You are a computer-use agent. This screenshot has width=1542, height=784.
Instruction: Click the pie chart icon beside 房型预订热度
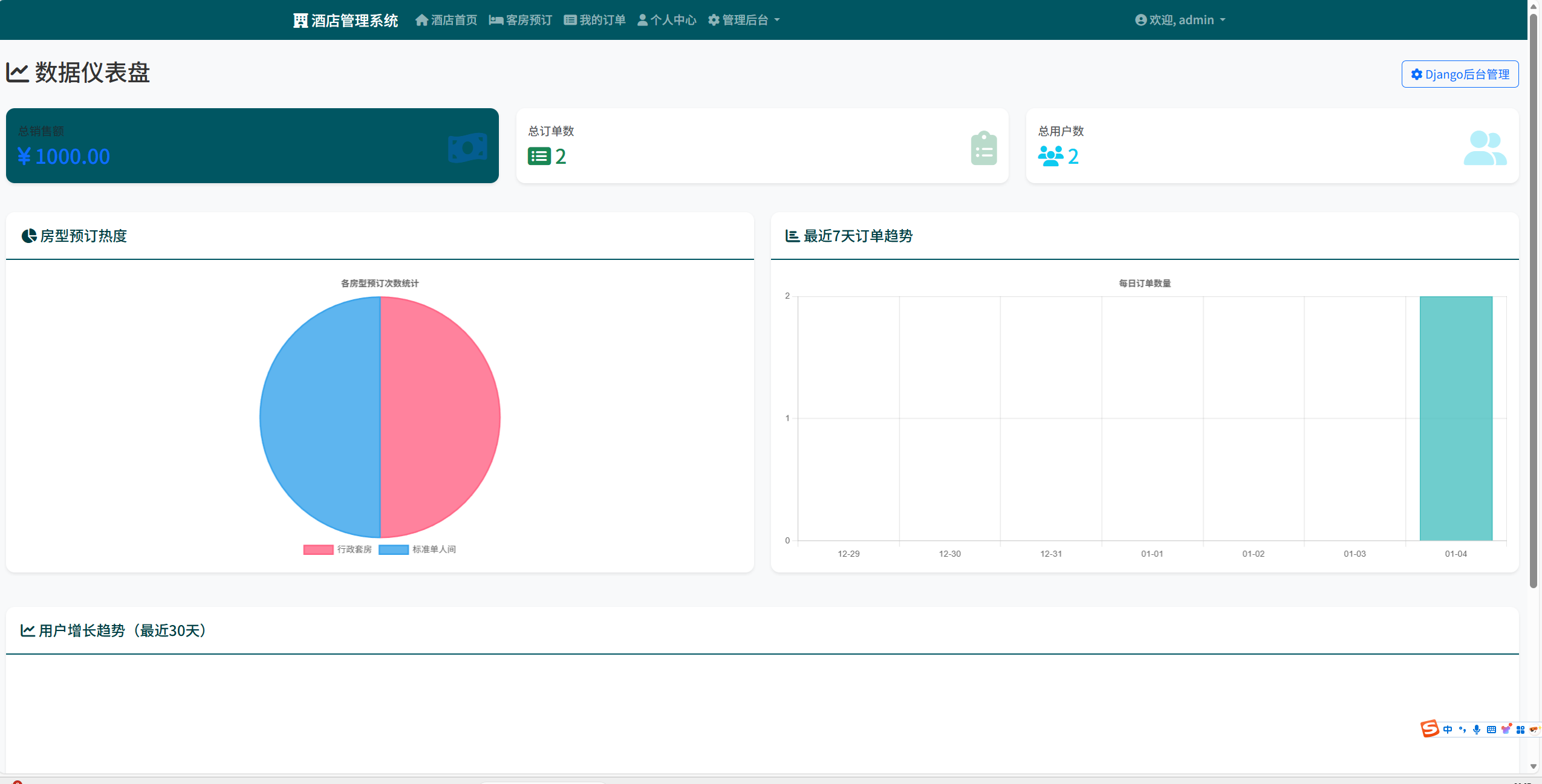pos(29,236)
